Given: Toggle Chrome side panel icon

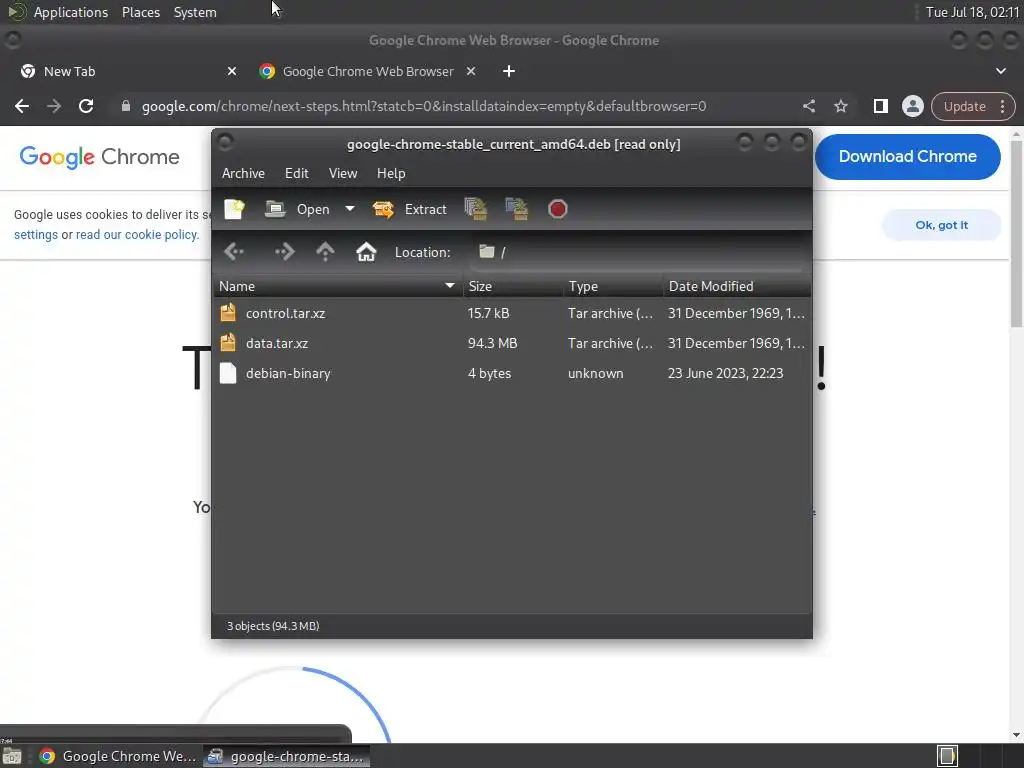Looking at the screenshot, I should click(x=880, y=106).
